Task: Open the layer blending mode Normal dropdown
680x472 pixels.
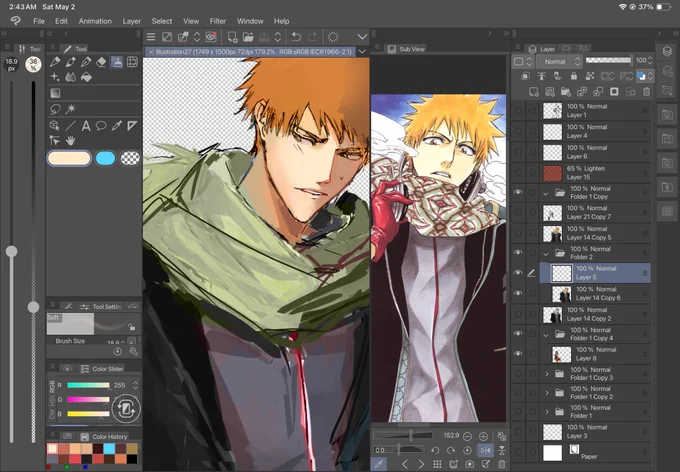Action: 559,62
